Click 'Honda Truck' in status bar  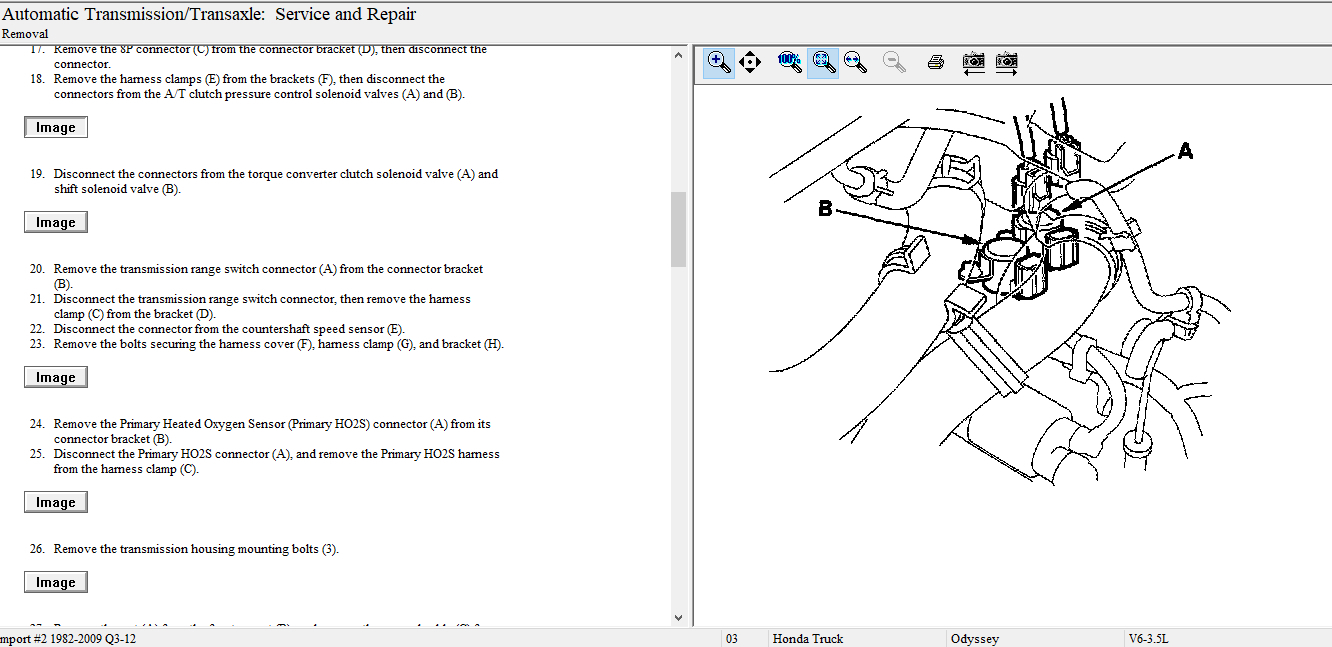click(x=808, y=639)
